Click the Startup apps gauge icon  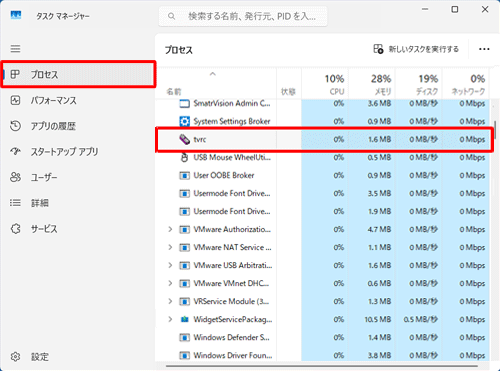tap(15, 152)
